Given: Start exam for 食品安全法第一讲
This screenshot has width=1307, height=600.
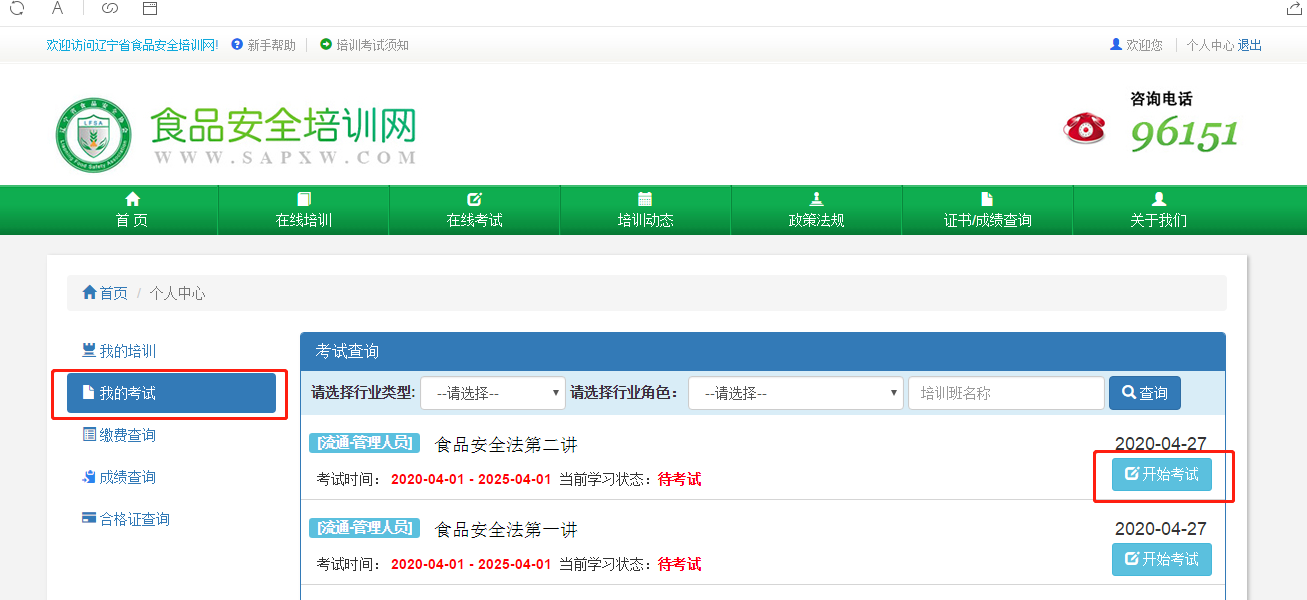Looking at the screenshot, I should click(x=1161, y=559).
